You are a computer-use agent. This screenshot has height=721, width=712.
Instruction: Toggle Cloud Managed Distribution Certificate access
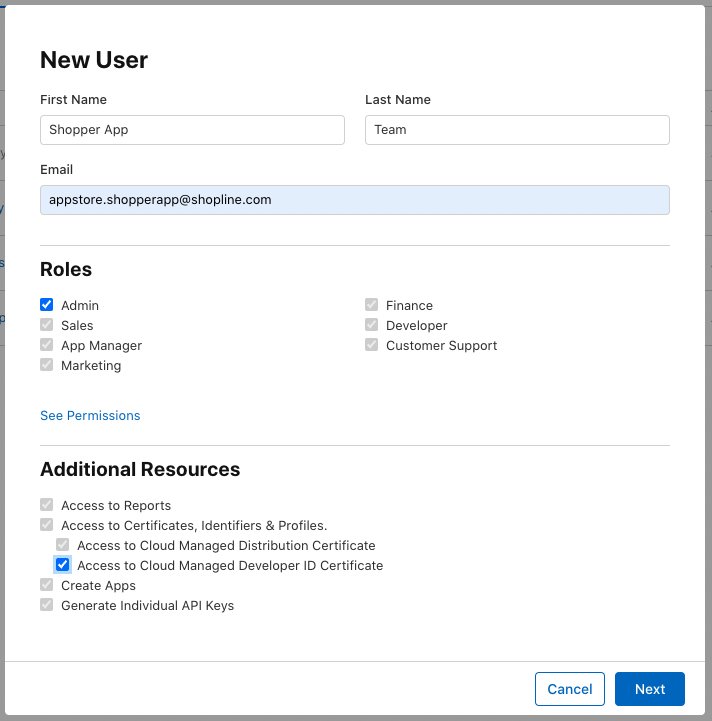click(63, 545)
